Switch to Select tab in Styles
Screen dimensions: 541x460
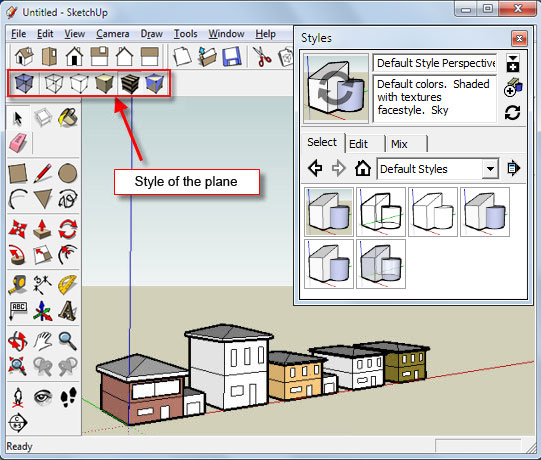(322, 142)
